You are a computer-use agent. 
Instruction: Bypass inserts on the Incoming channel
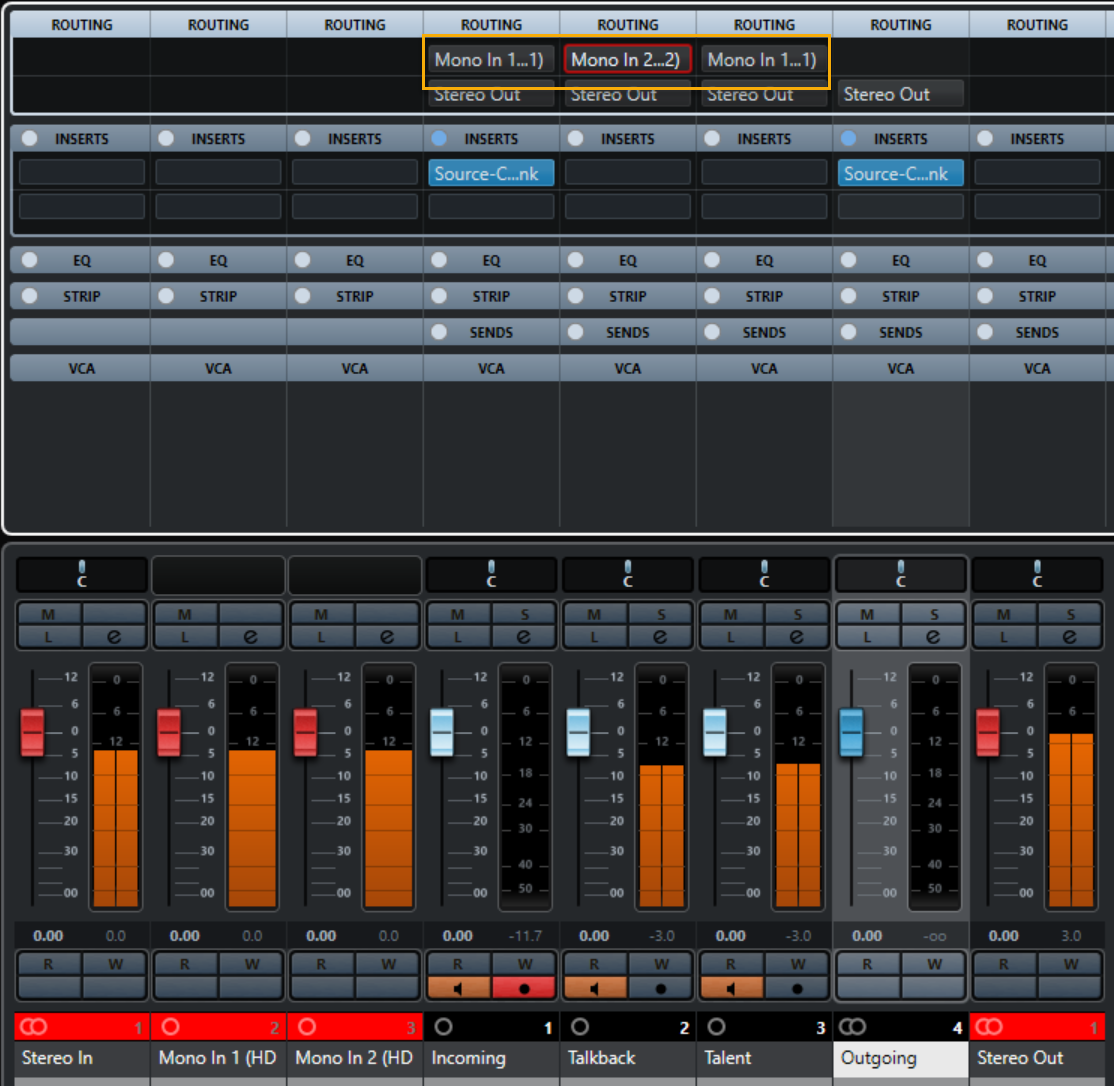pyautogui.click(x=439, y=139)
